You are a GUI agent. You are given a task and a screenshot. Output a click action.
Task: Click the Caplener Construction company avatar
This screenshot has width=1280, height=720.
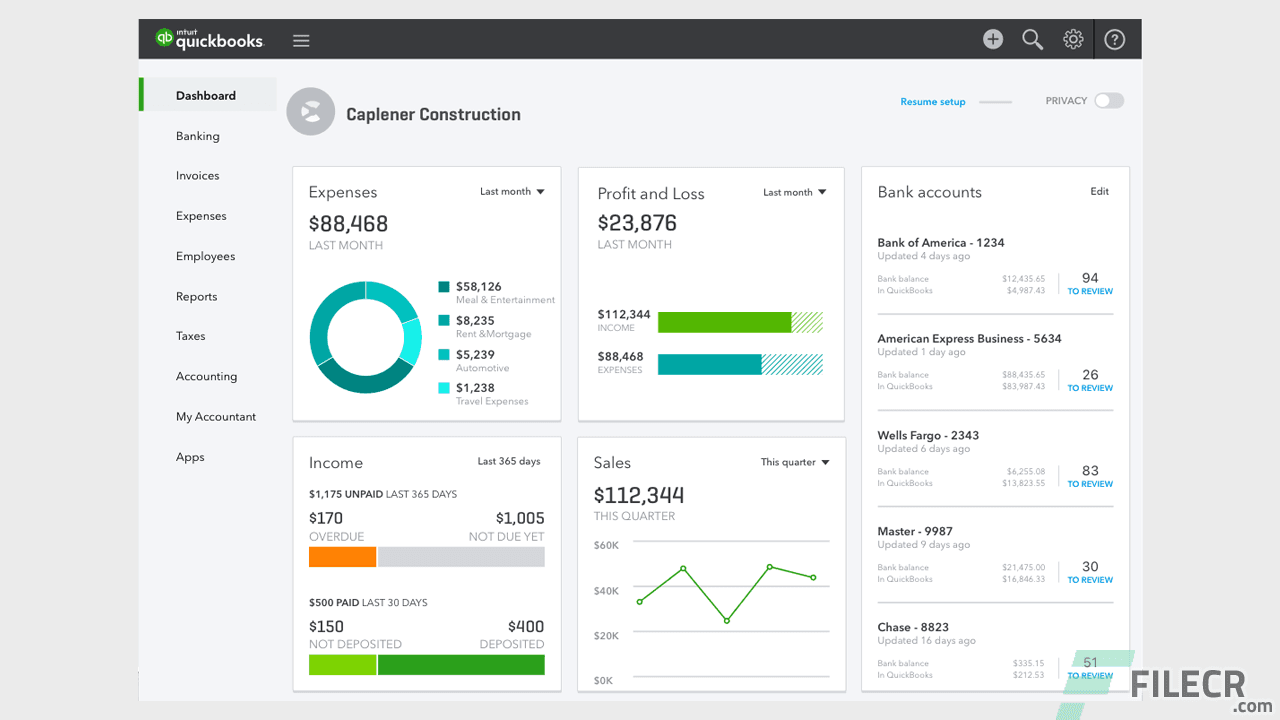click(x=310, y=111)
